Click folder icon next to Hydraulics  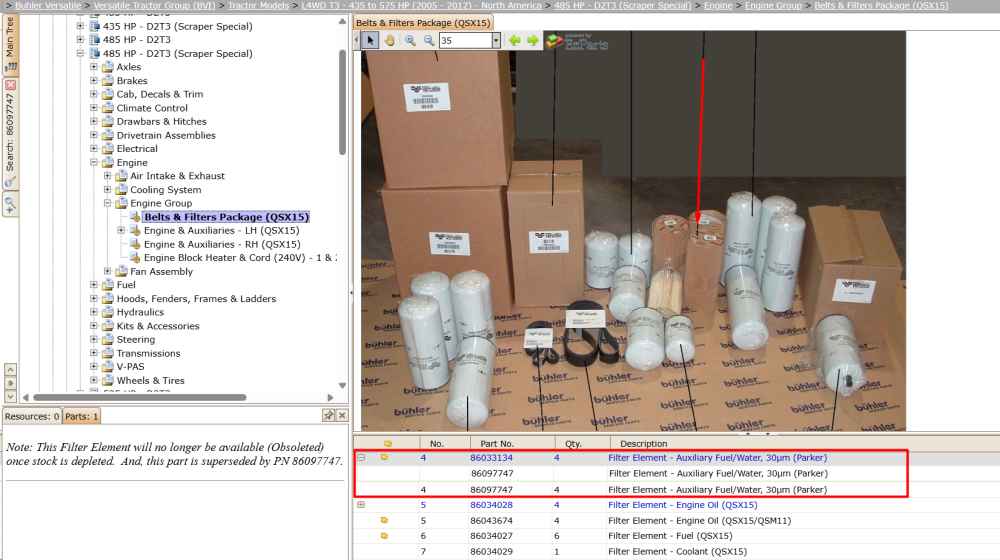click(x=108, y=312)
